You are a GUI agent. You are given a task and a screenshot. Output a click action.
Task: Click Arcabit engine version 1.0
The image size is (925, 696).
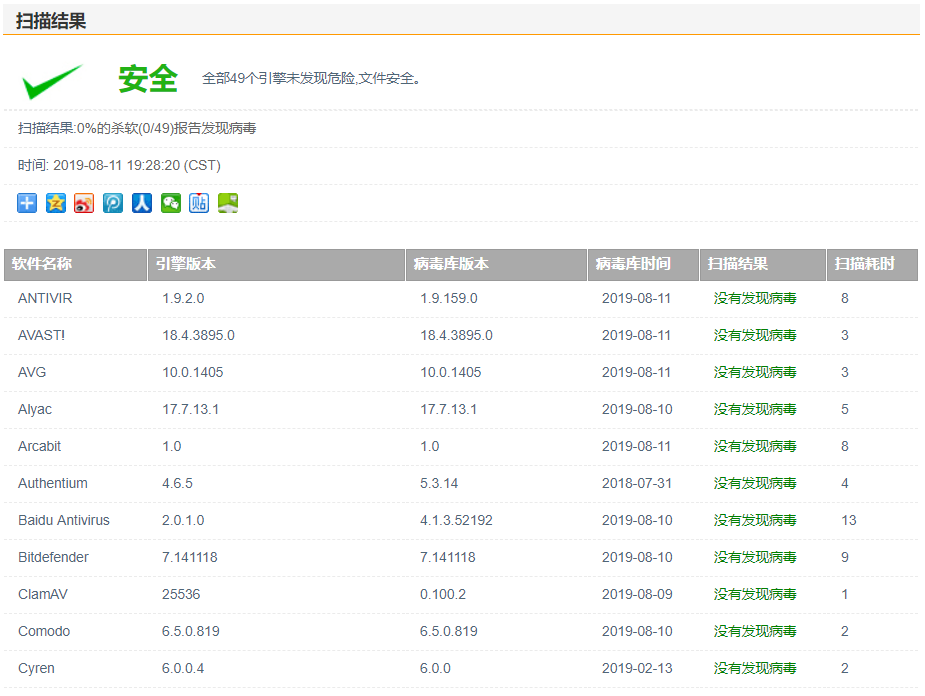coord(172,447)
